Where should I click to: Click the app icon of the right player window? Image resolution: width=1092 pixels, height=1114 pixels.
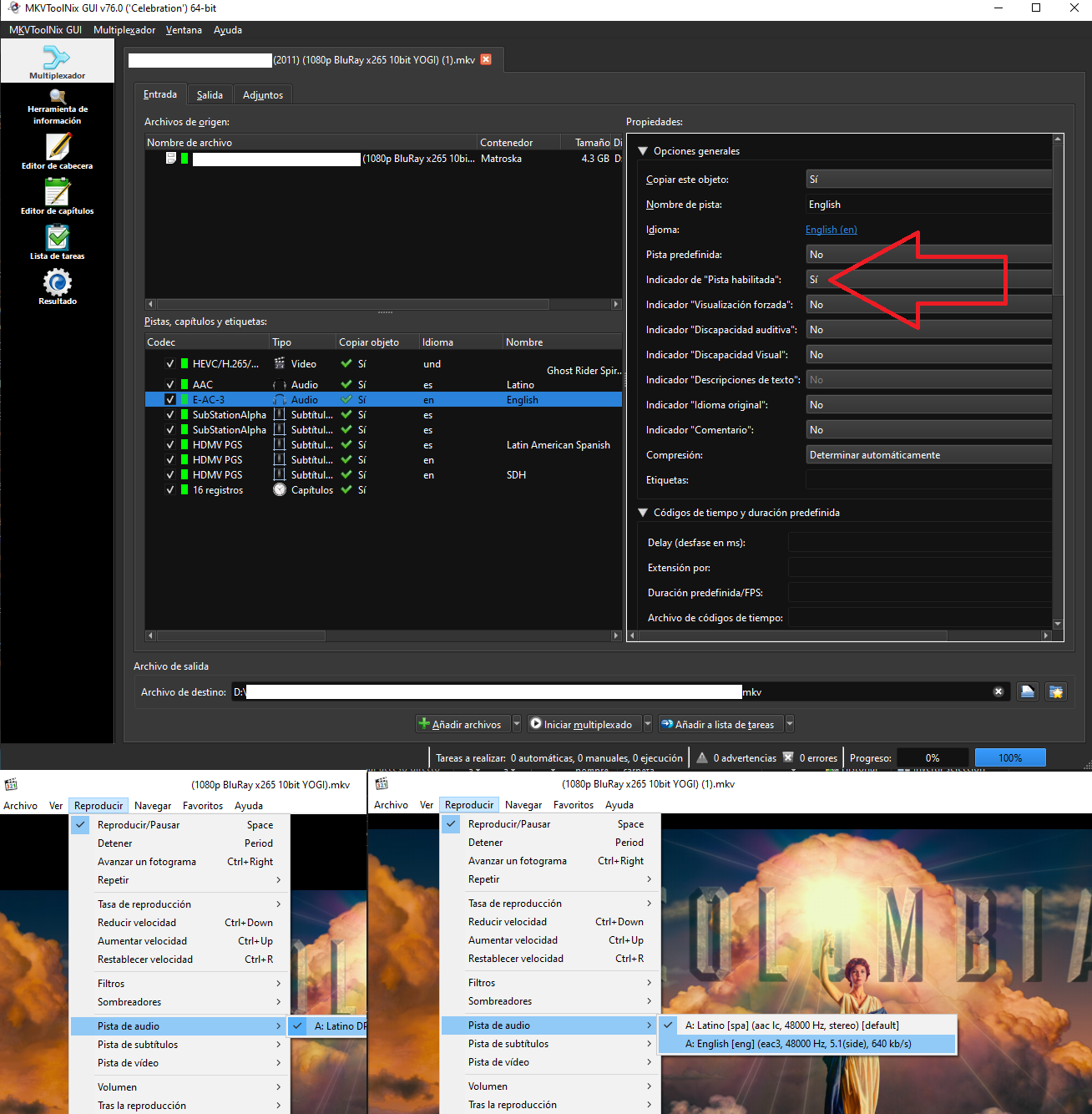tap(382, 783)
